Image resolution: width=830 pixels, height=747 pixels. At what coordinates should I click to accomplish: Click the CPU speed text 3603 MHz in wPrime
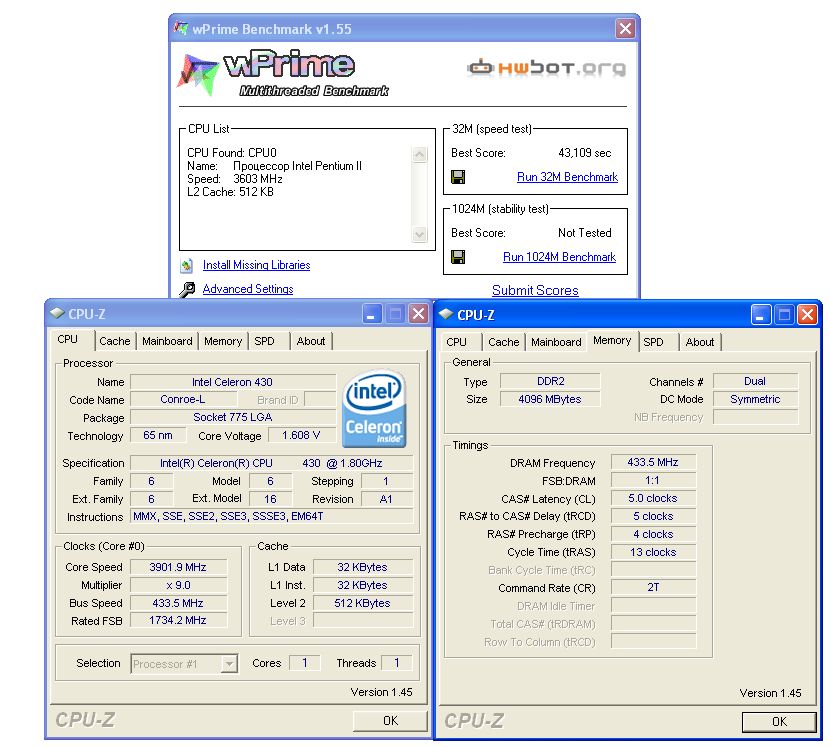click(x=258, y=179)
